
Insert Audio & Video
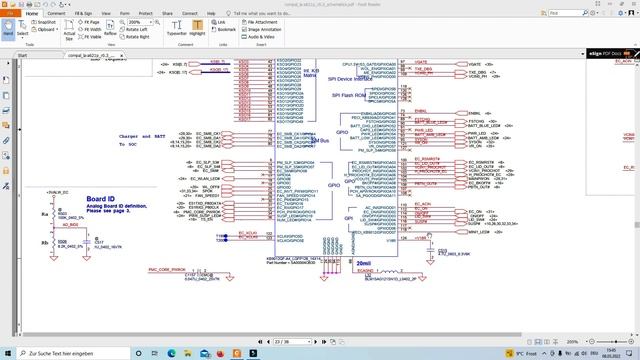pyautogui.click(x=258, y=37)
